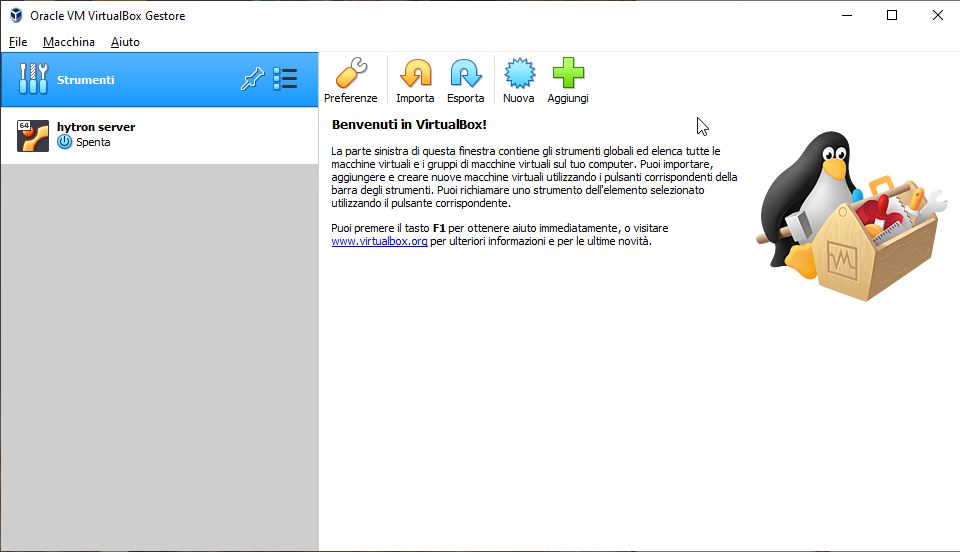The width and height of the screenshot is (960, 552).
Task: Open the Macchina menu
Action: (x=69, y=42)
